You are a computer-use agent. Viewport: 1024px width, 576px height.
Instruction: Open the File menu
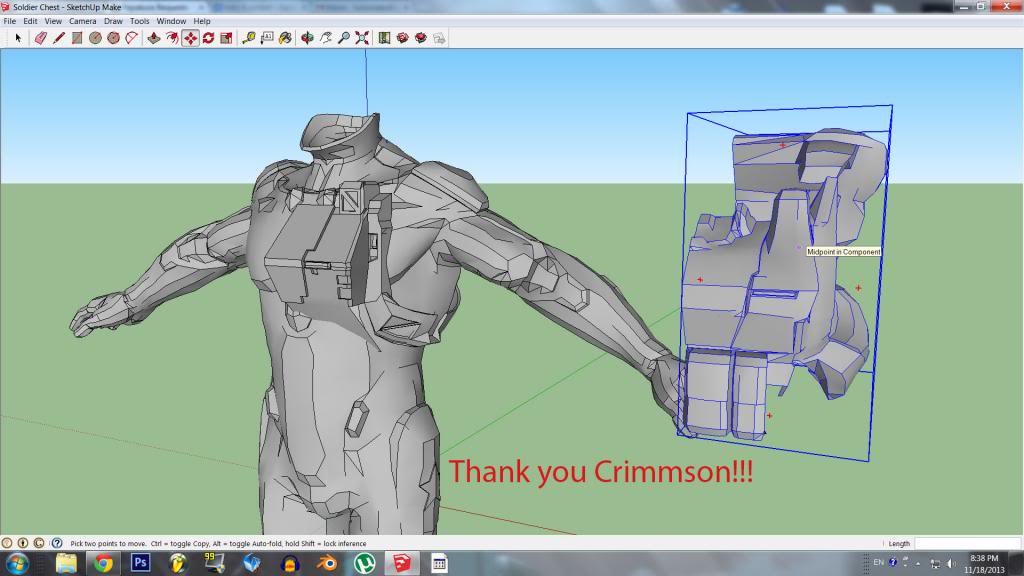[x=10, y=21]
